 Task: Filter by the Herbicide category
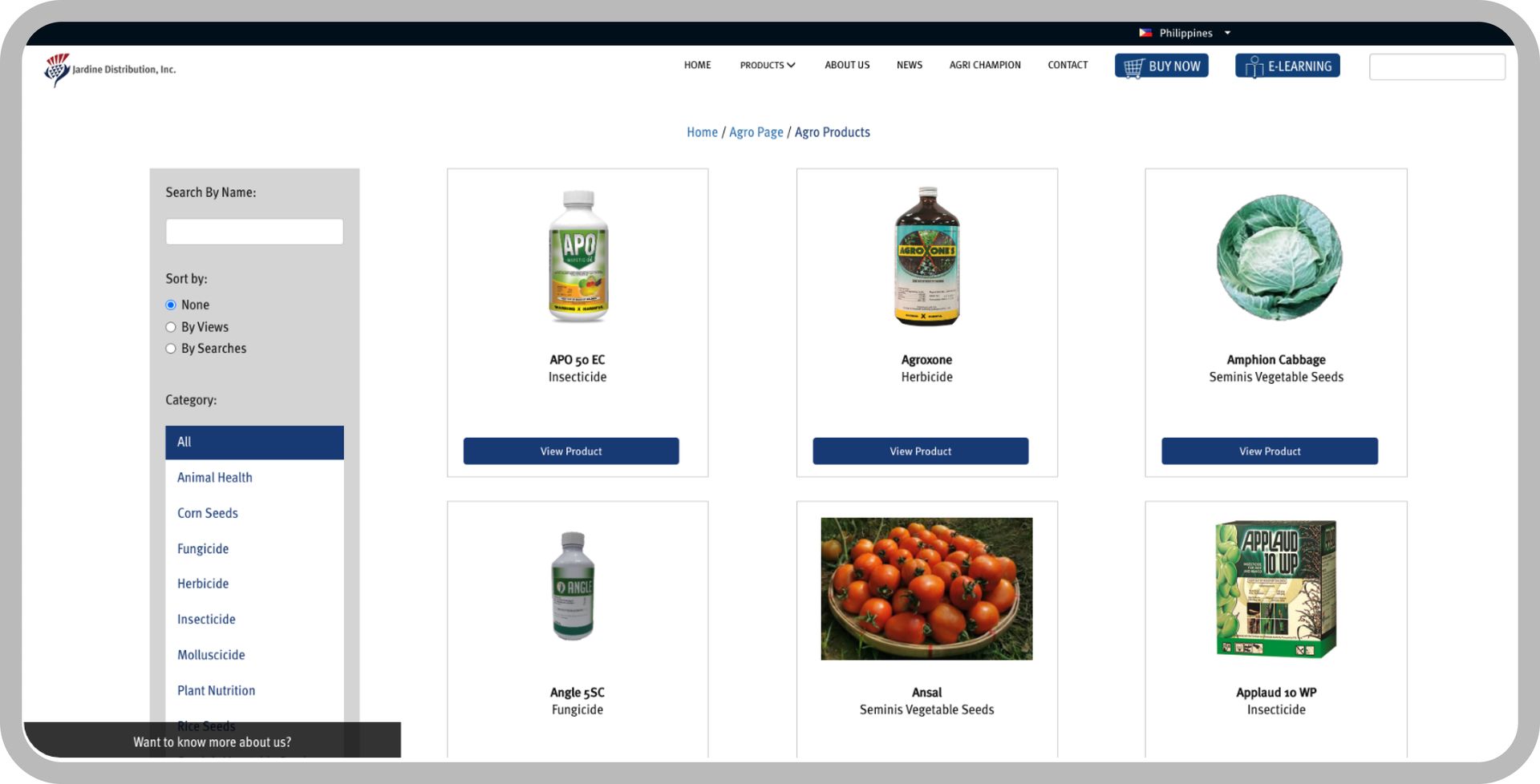click(x=203, y=584)
